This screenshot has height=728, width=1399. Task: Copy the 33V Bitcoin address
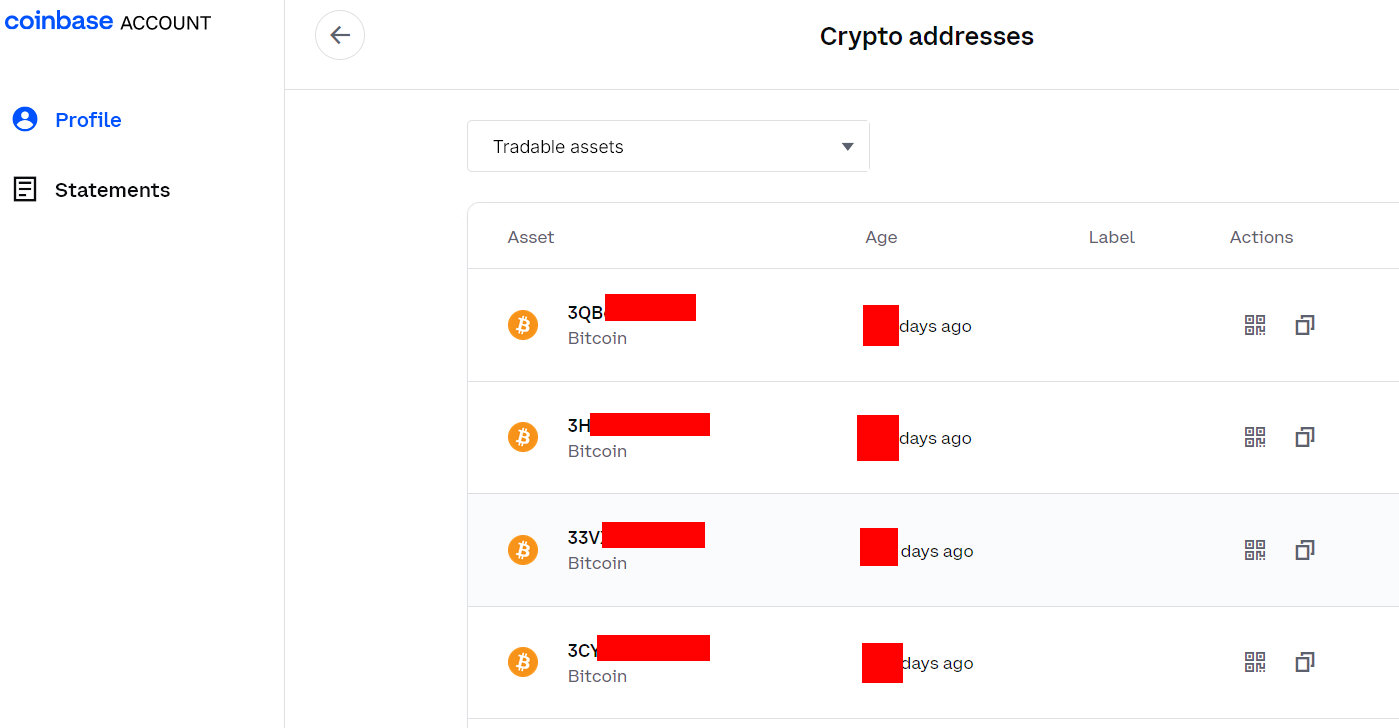[1304, 549]
